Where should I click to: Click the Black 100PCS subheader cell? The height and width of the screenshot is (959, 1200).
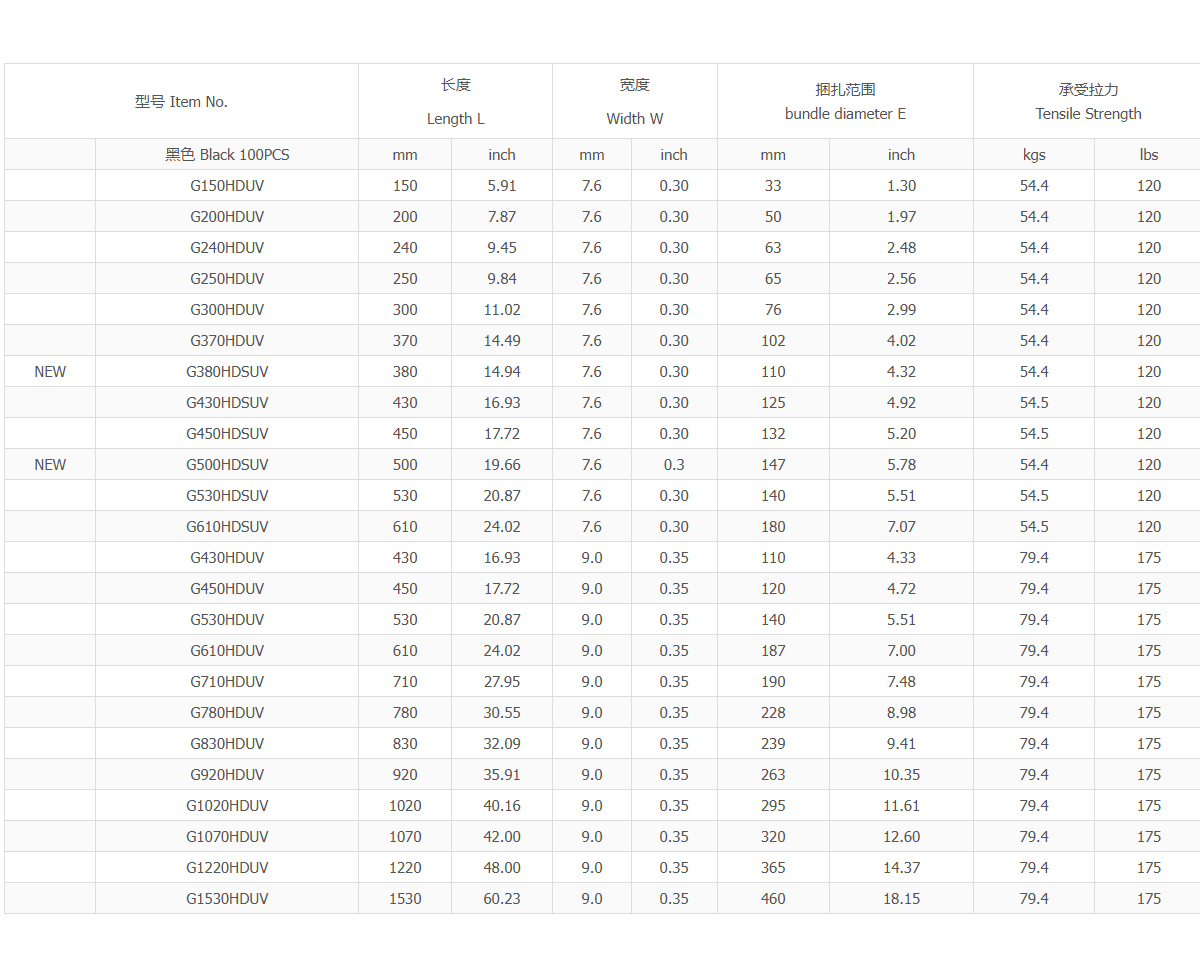[227, 155]
